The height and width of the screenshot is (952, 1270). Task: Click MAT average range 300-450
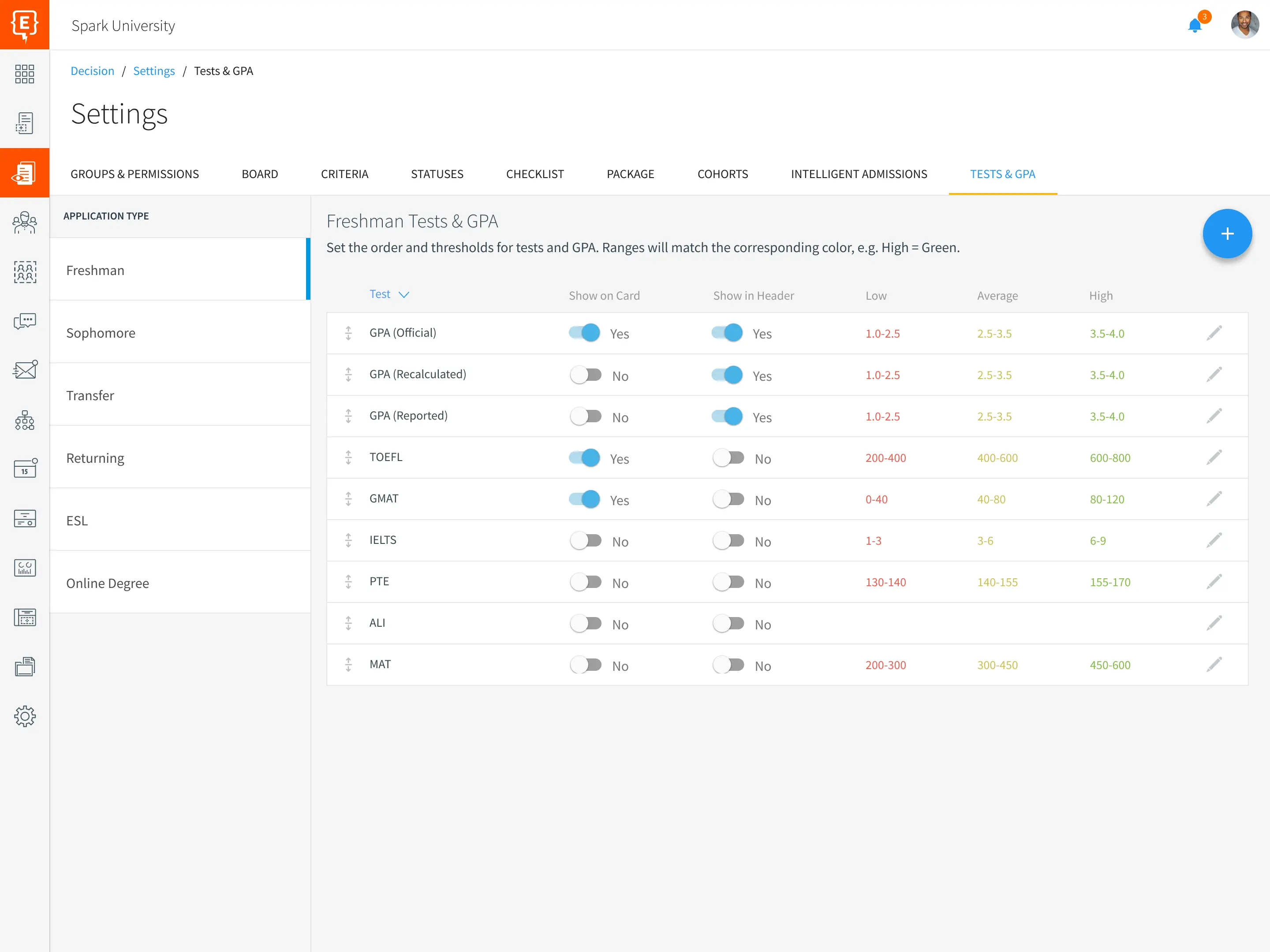[997, 665]
